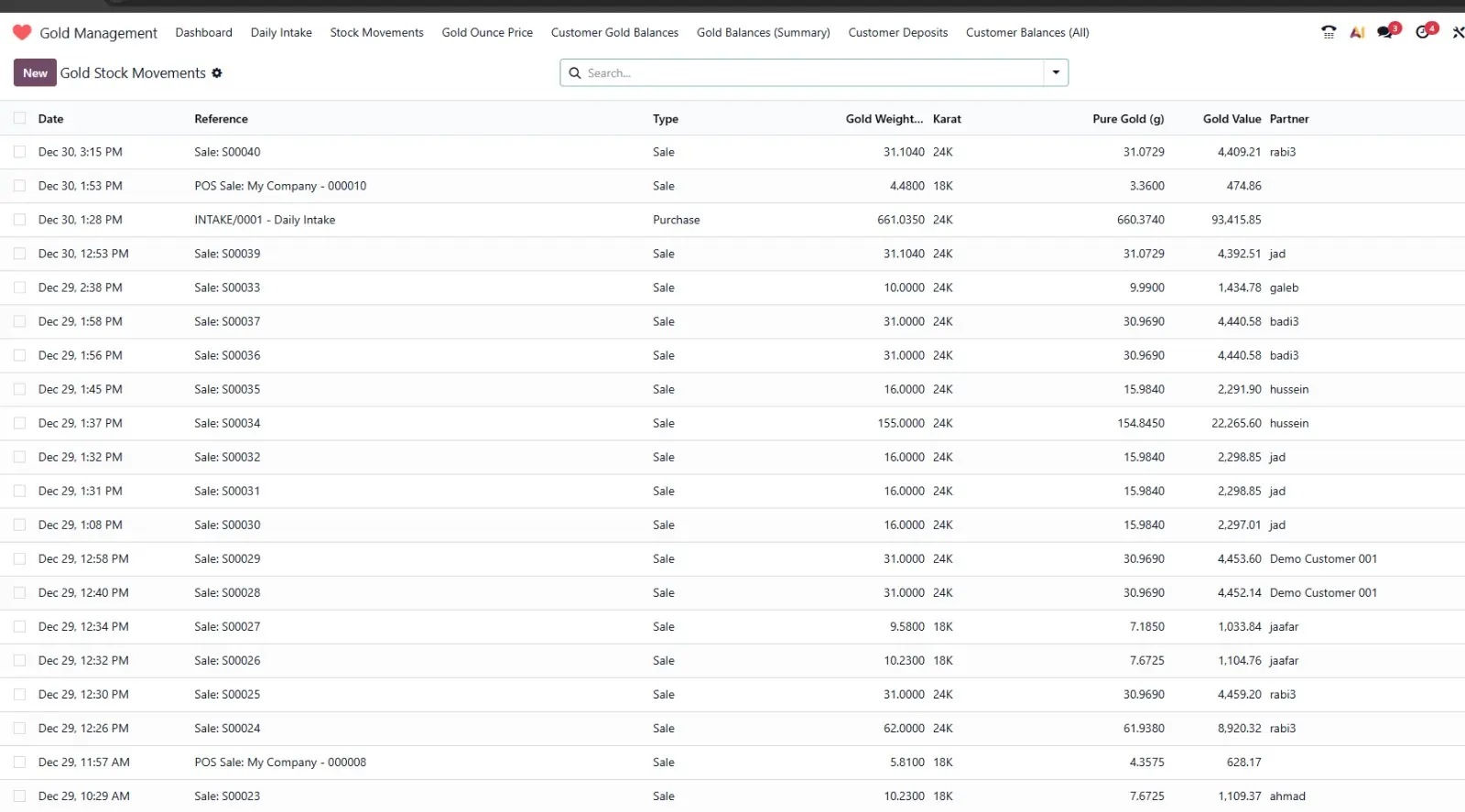Open Customer Gold Balances menu item
This screenshot has height=812, width=1465.
pyautogui.click(x=614, y=32)
